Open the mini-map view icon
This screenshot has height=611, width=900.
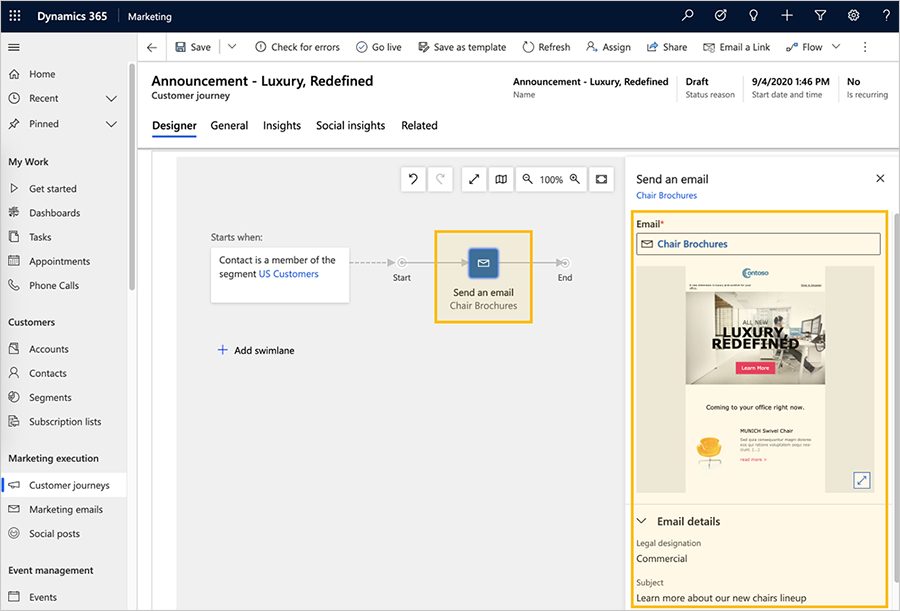[x=500, y=179]
